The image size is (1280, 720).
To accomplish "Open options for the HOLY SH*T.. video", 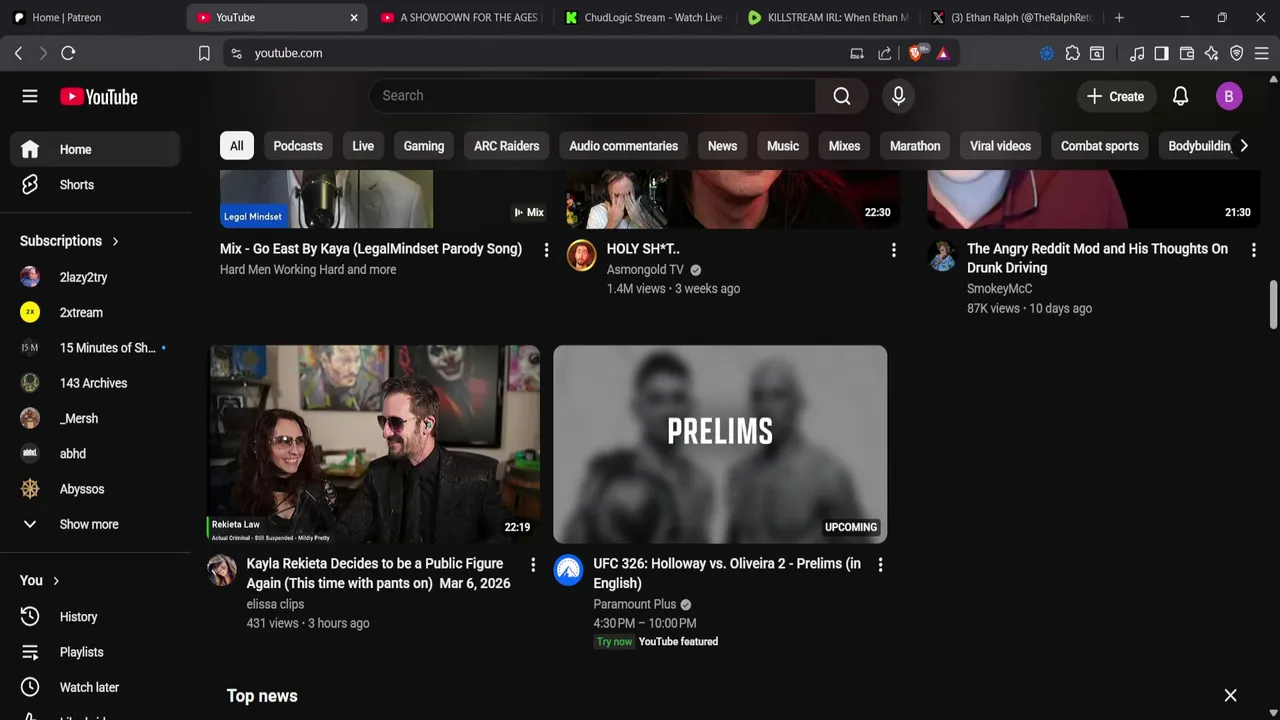I will pyautogui.click(x=893, y=250).
